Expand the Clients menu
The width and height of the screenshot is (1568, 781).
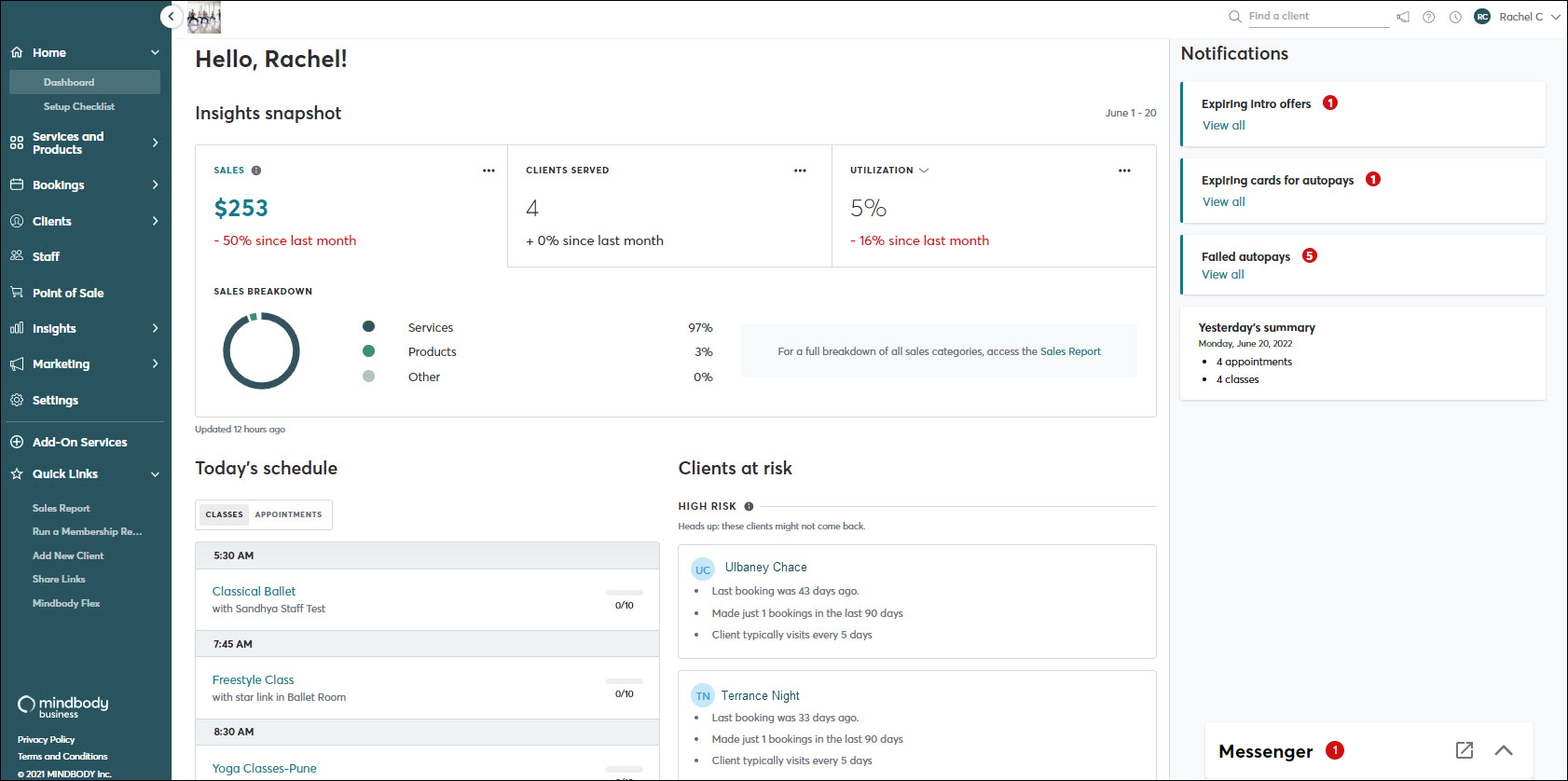155,221
